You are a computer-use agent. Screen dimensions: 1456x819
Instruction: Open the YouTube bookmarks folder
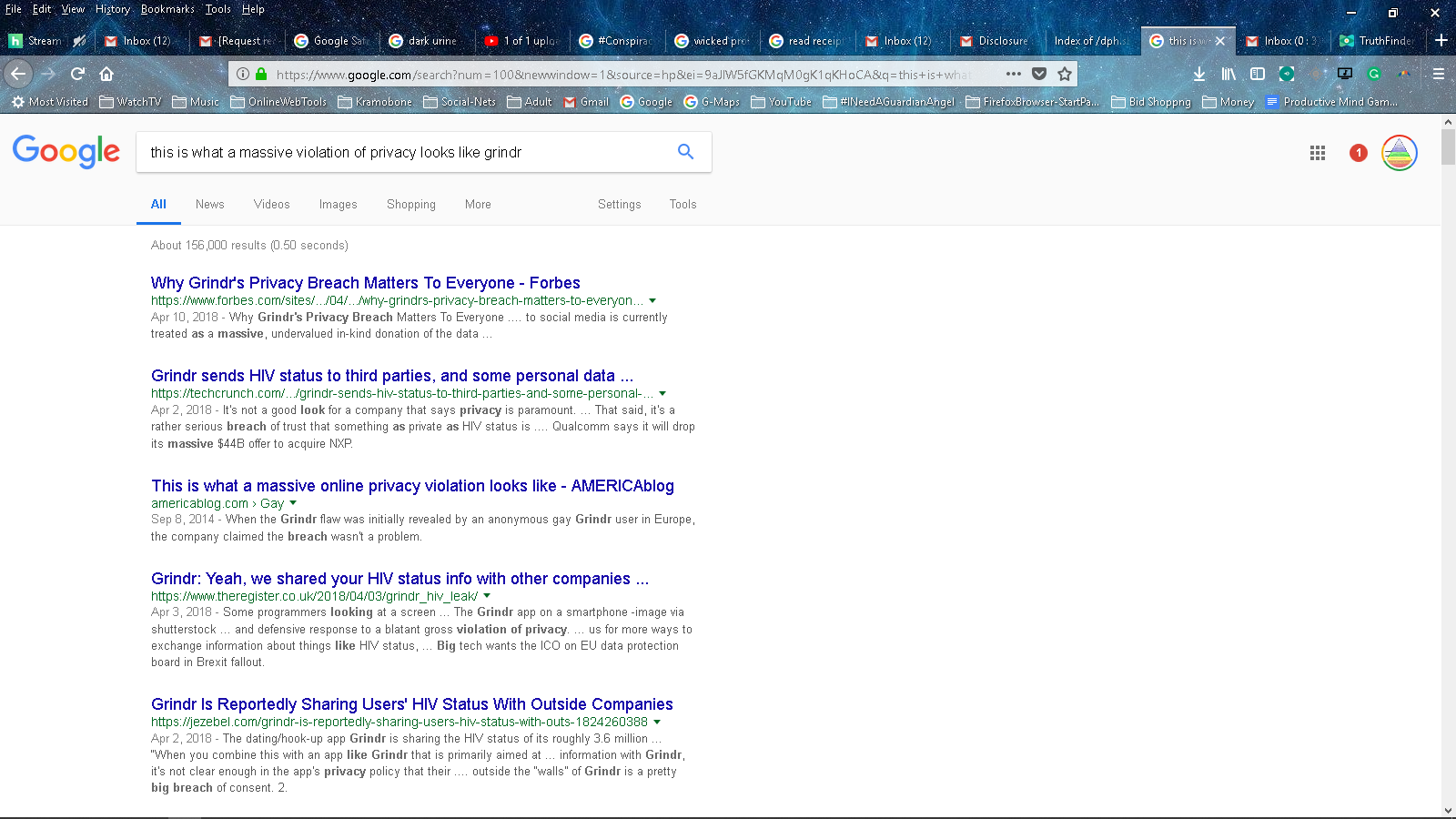point(782,102)
